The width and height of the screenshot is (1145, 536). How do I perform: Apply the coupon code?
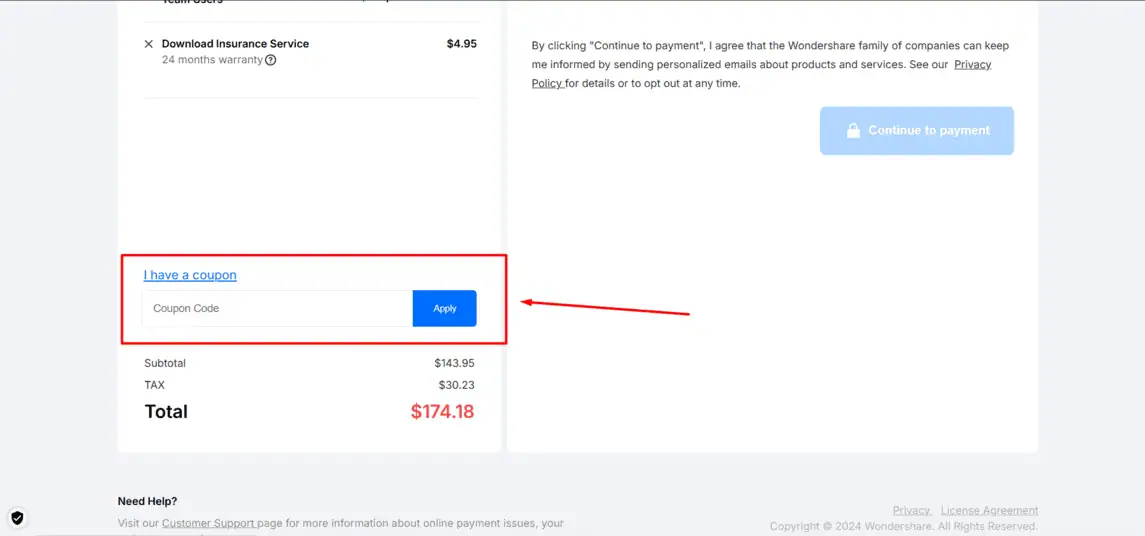445,308
